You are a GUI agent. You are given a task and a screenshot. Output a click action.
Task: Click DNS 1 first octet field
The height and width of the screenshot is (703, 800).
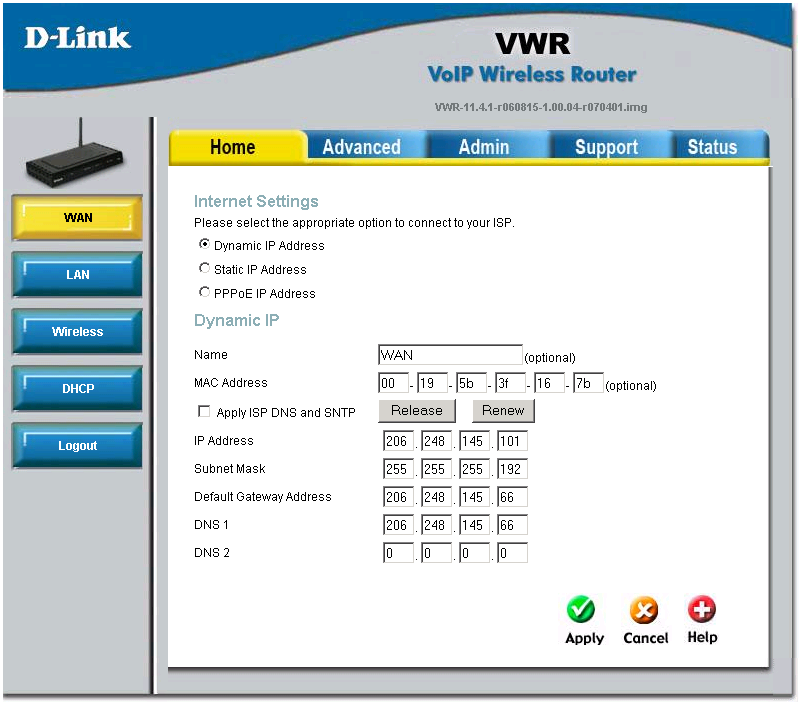398,525
